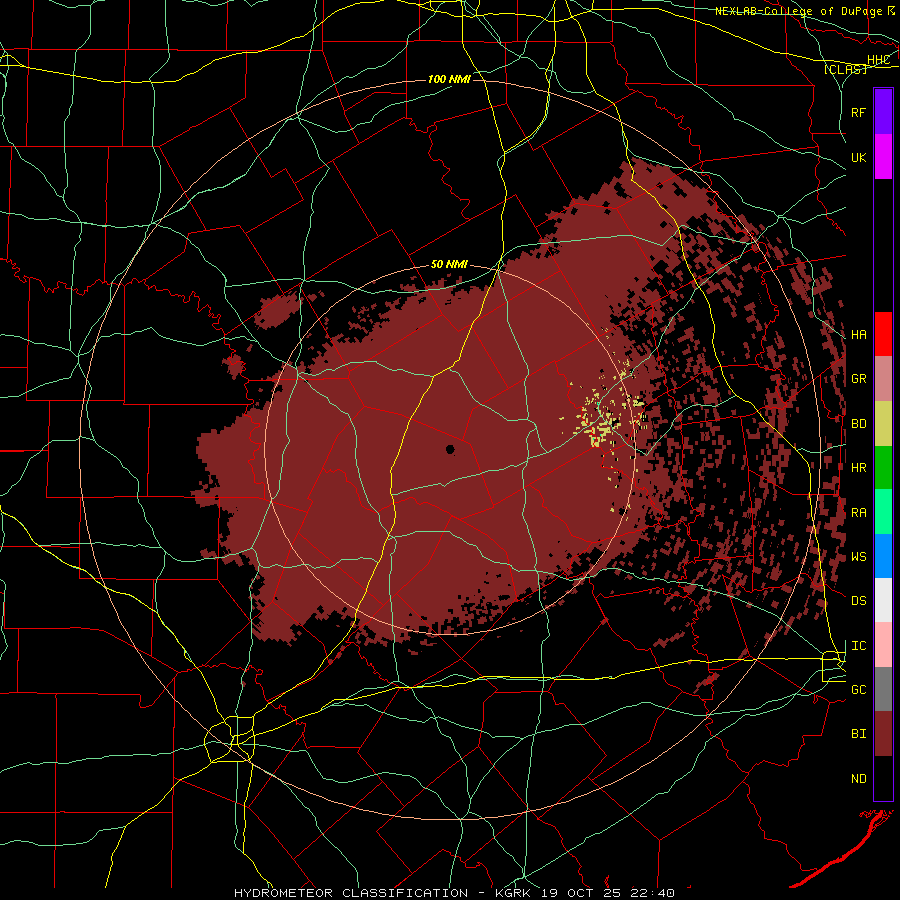
Task: Click the HHC product code text
Action: pyautogui.click(x=878, y=60)
